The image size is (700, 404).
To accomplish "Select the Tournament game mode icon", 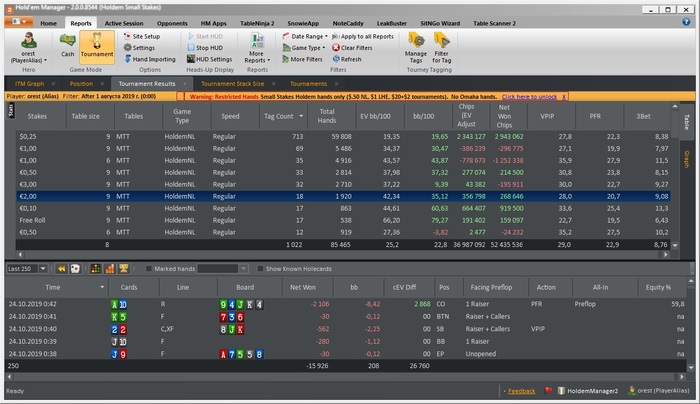I will (97, 46).
